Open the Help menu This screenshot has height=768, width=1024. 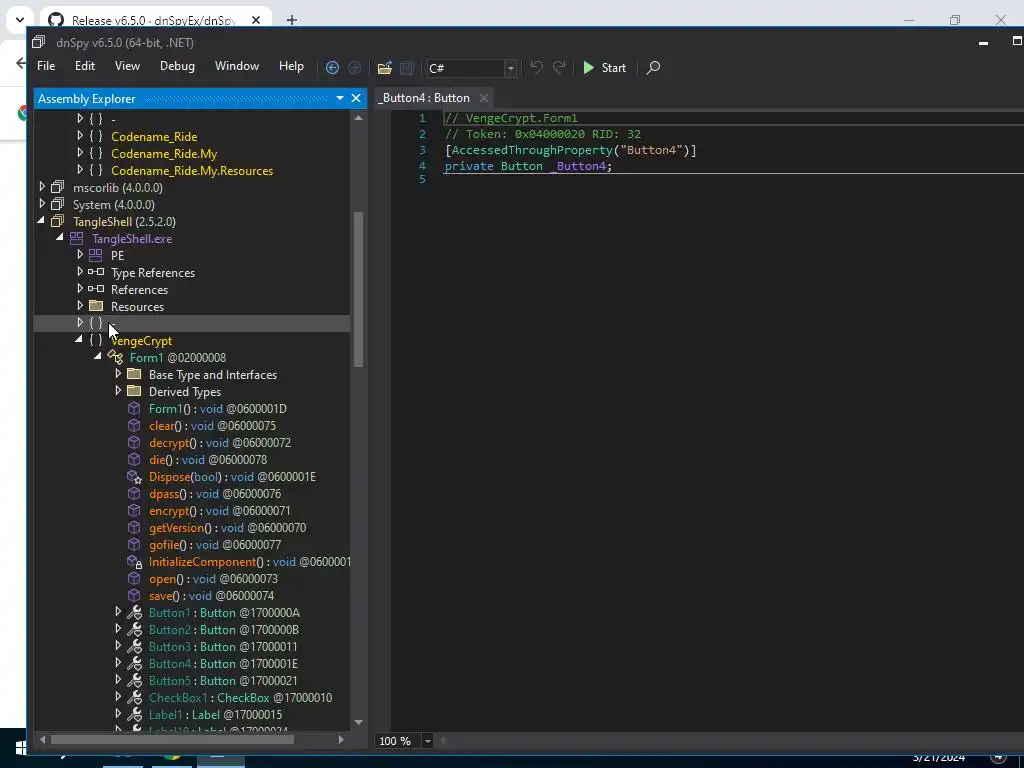tap(291, 66)
